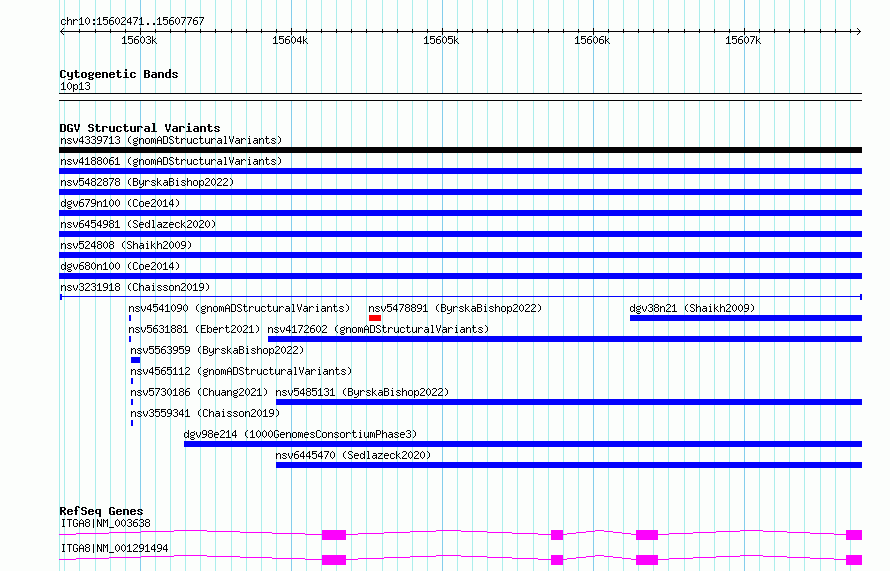The image size is (890, 571).
Task: Open variant dgv98e214 (1000GenomesConsortiumPhase3) label
Action: (x=300, y=434)
